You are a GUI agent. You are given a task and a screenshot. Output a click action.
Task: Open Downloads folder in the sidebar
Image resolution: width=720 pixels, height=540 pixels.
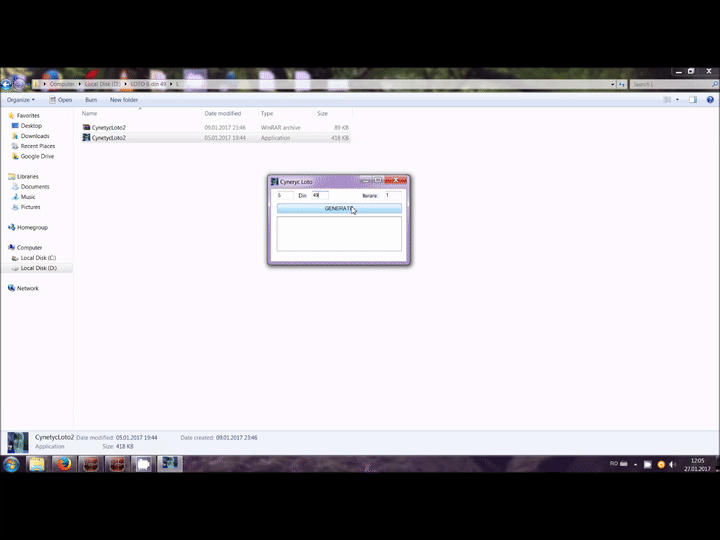click(35, 136)
